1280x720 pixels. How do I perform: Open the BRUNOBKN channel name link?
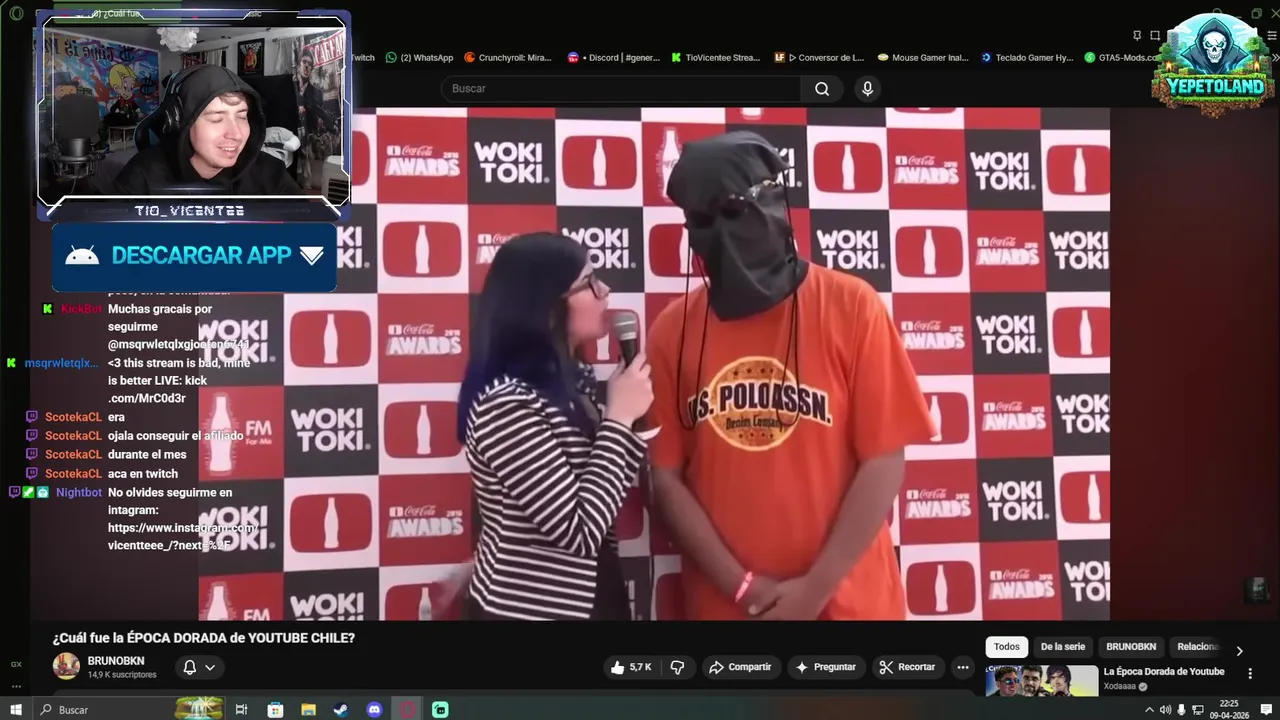point(116,661)
